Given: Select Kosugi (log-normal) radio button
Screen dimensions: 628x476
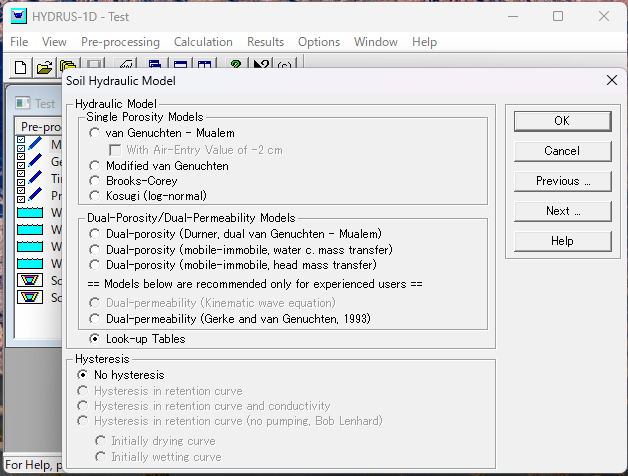Looking at the screenshot, I should 95,196.
